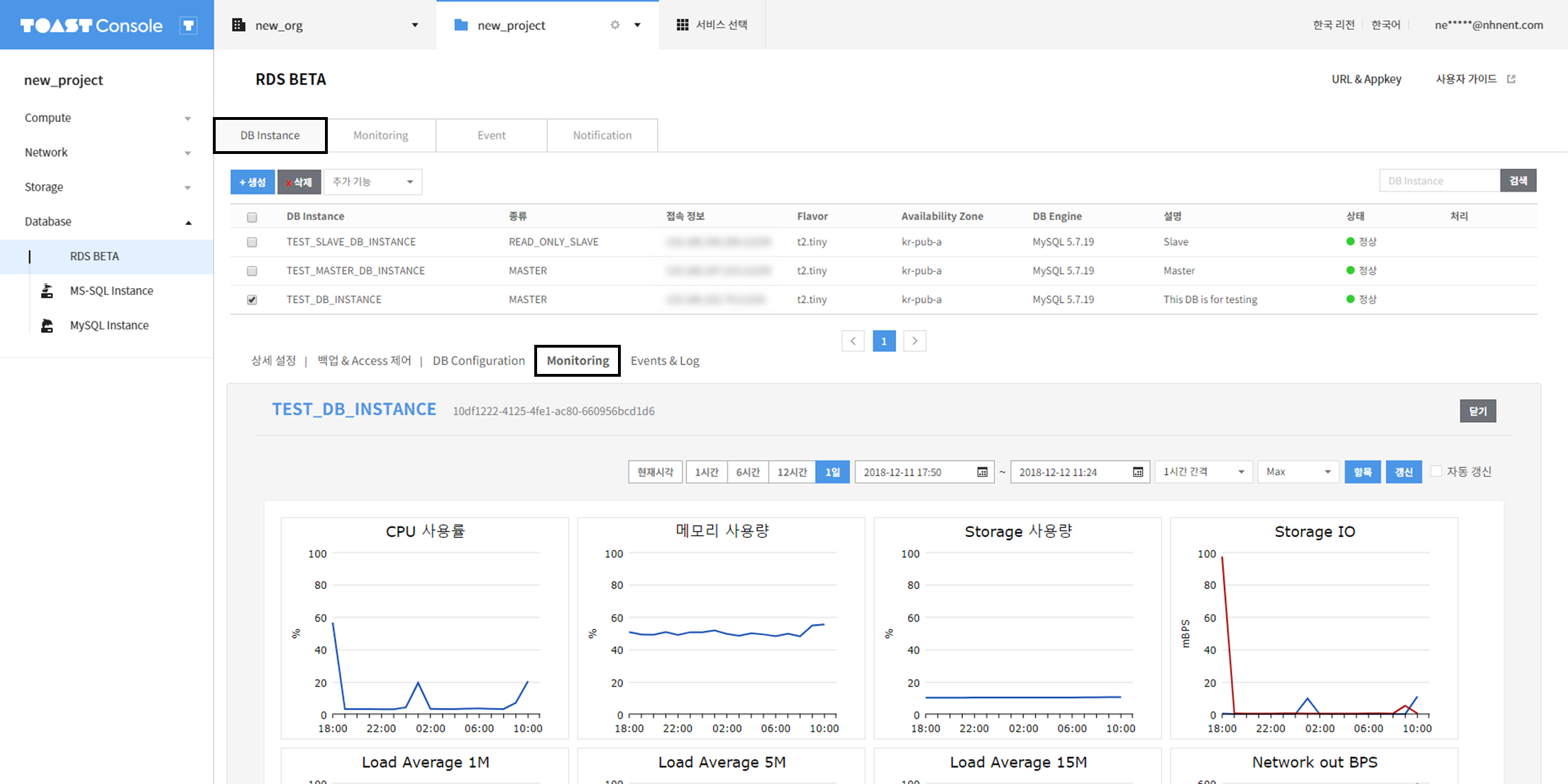Open the Max aggregation dropdown
1568x784 pixels.
pyautogui.click(x=1298, y=472)
